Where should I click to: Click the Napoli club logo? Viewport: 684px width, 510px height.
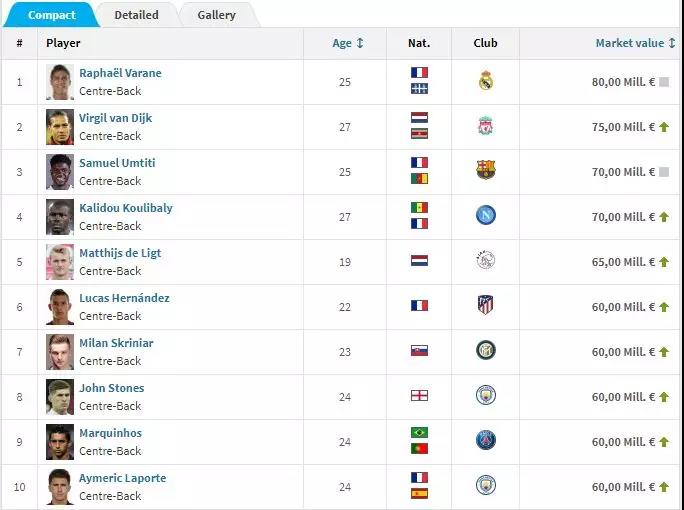click(x=486, y=216)
